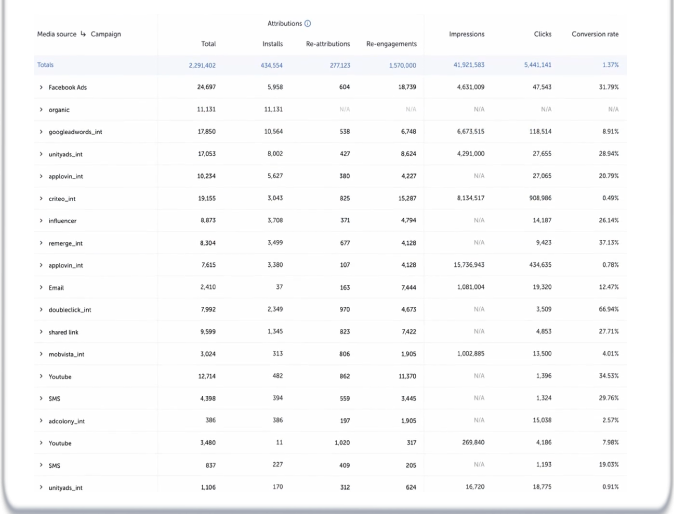674x514 pixels.
Task: Expand SMS row with total 4,398
Action: click(41, 398)
